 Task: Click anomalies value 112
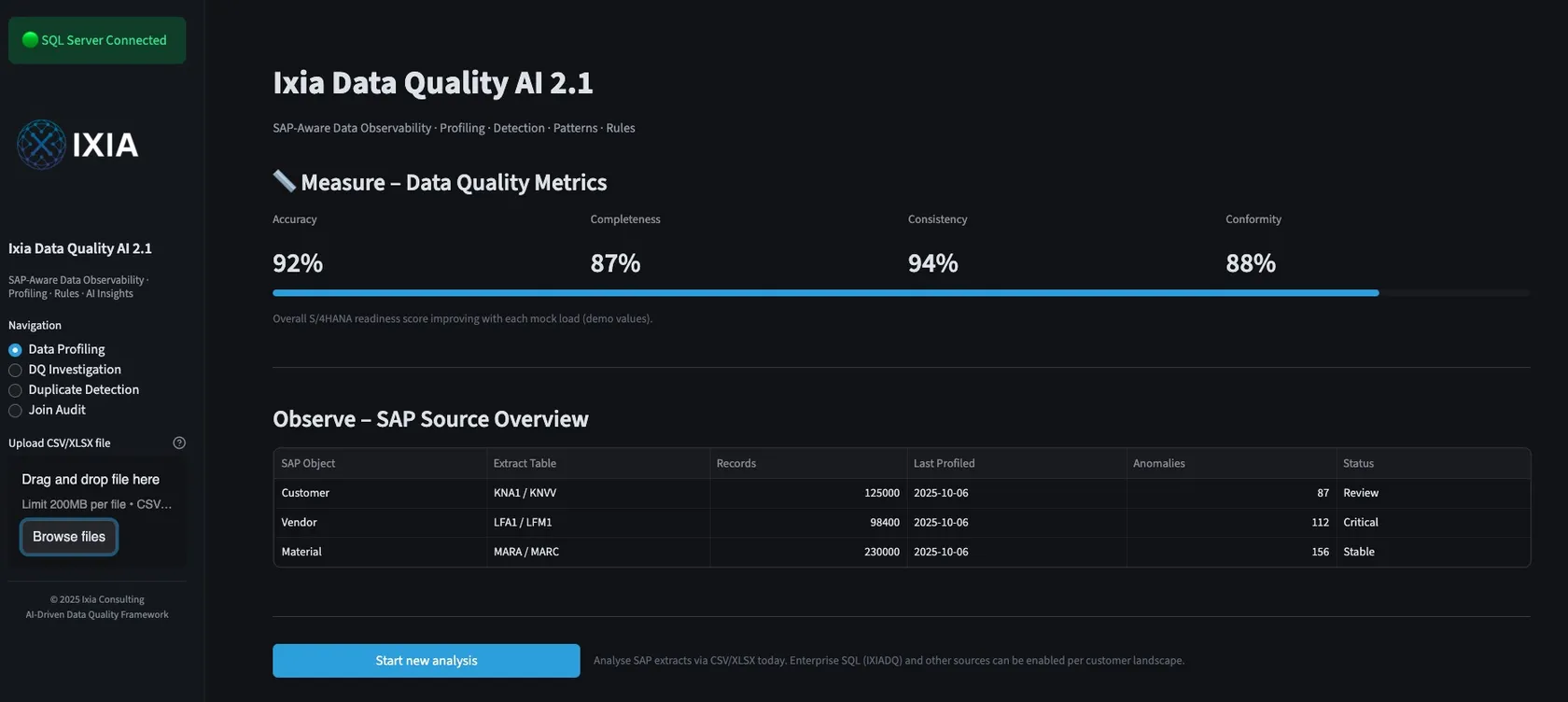(x=1231, y=523)
